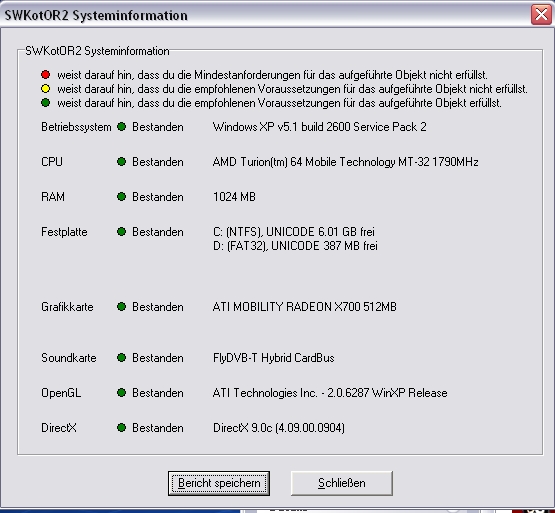Click the green status dot for Grafikkarte
Image resolution: width=555 pixels, height=513 pixels.
click(x=121, y=307)
